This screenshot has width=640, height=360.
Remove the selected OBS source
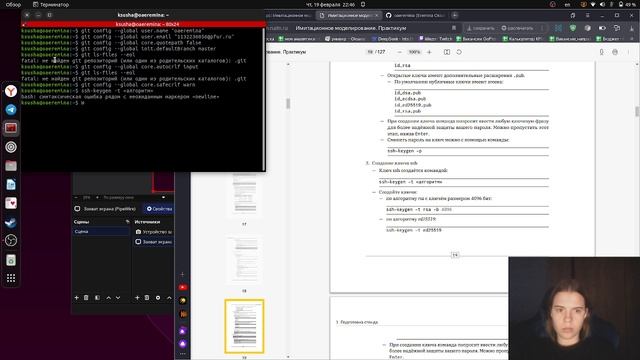(147, 298)
